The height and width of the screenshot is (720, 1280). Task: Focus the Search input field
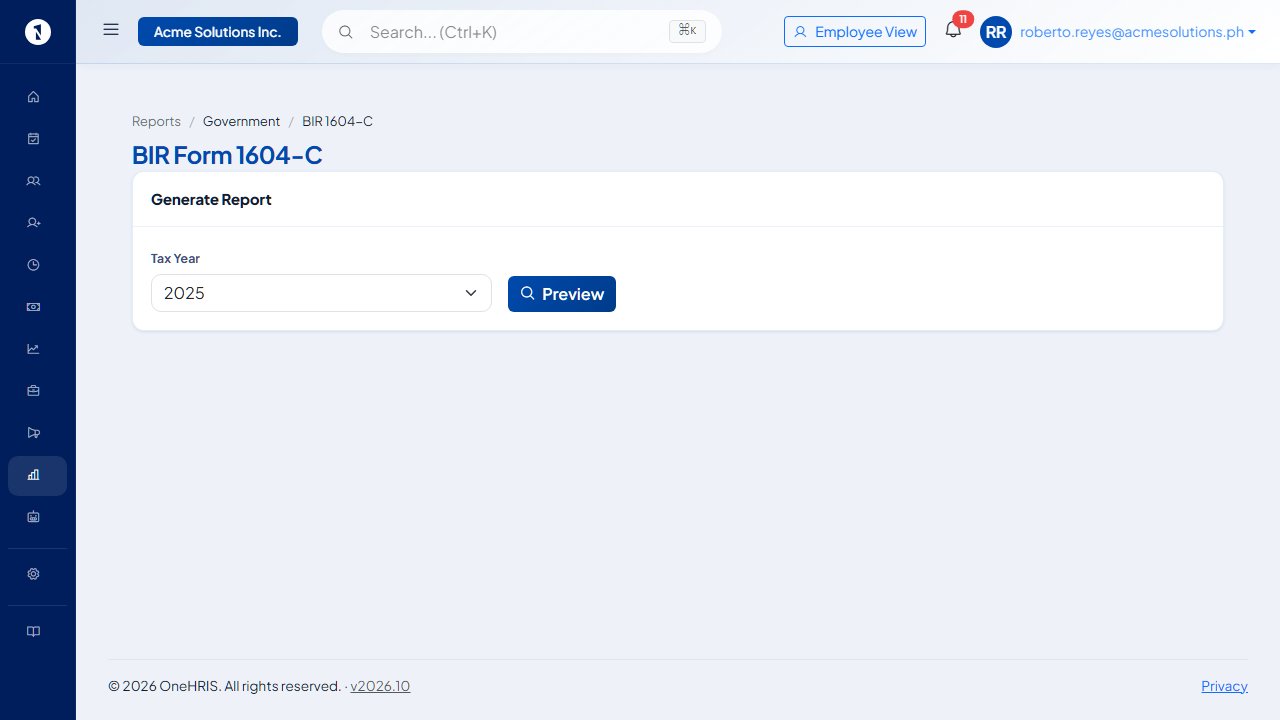pyautogui.click(x=522, y=32)
